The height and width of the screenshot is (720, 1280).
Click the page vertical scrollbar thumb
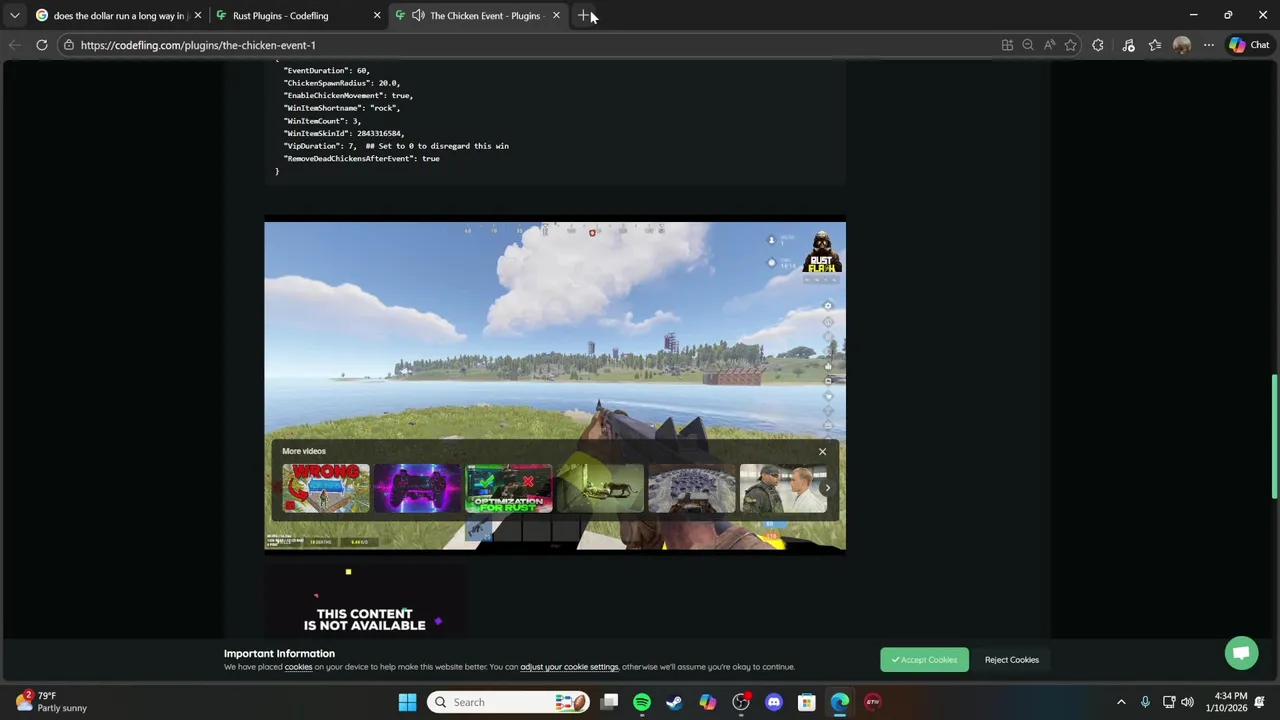point(1274,437)
